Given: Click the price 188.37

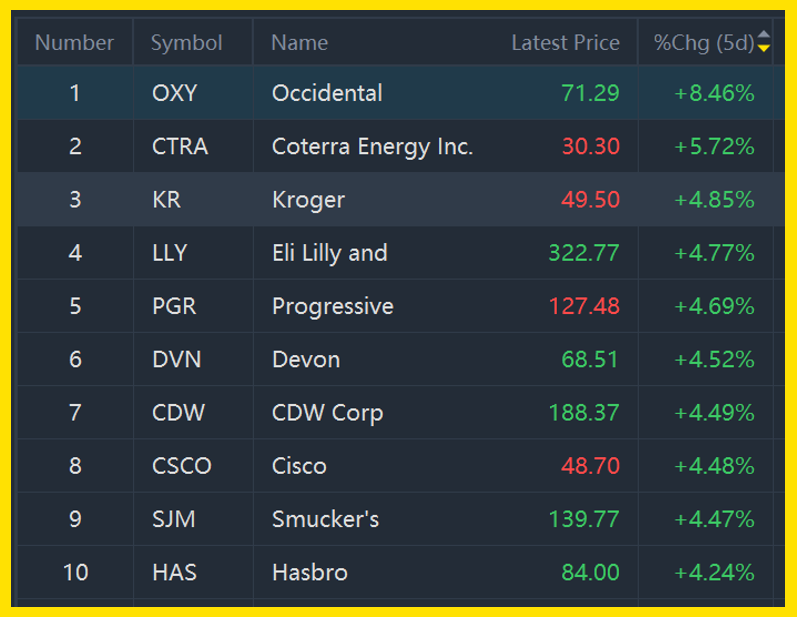Looking at the screenshot, I should (584, 413).
